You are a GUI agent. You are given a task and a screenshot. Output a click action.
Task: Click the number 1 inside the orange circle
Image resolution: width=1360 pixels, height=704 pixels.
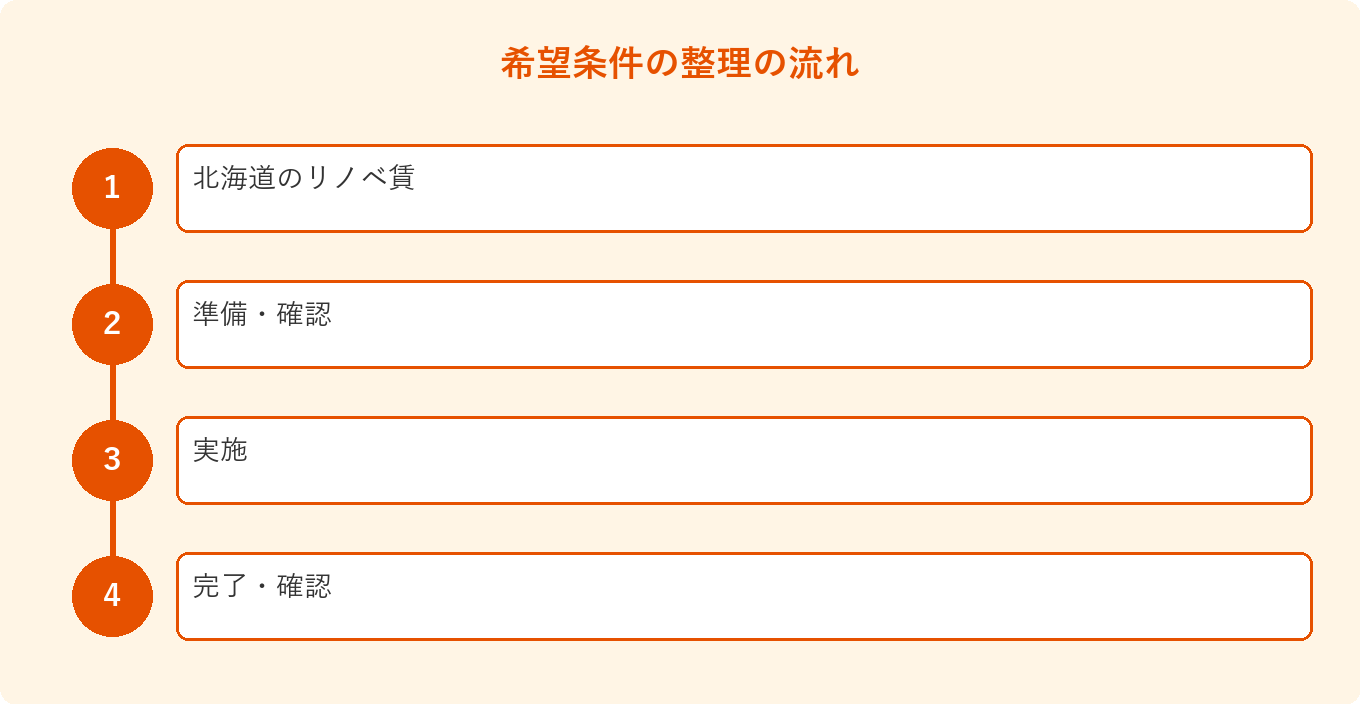(112, 188)
